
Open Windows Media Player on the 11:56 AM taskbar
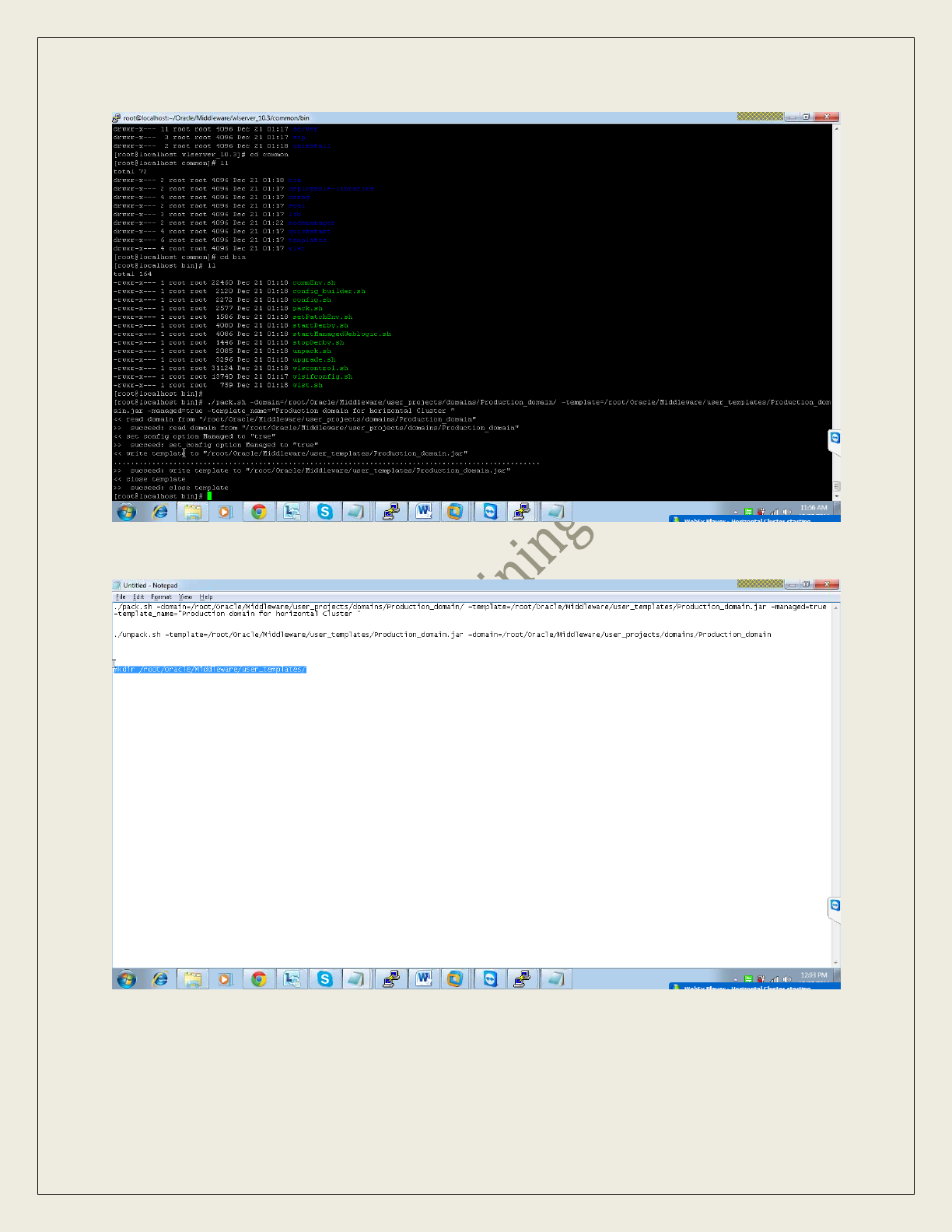(x=226, y=511)
